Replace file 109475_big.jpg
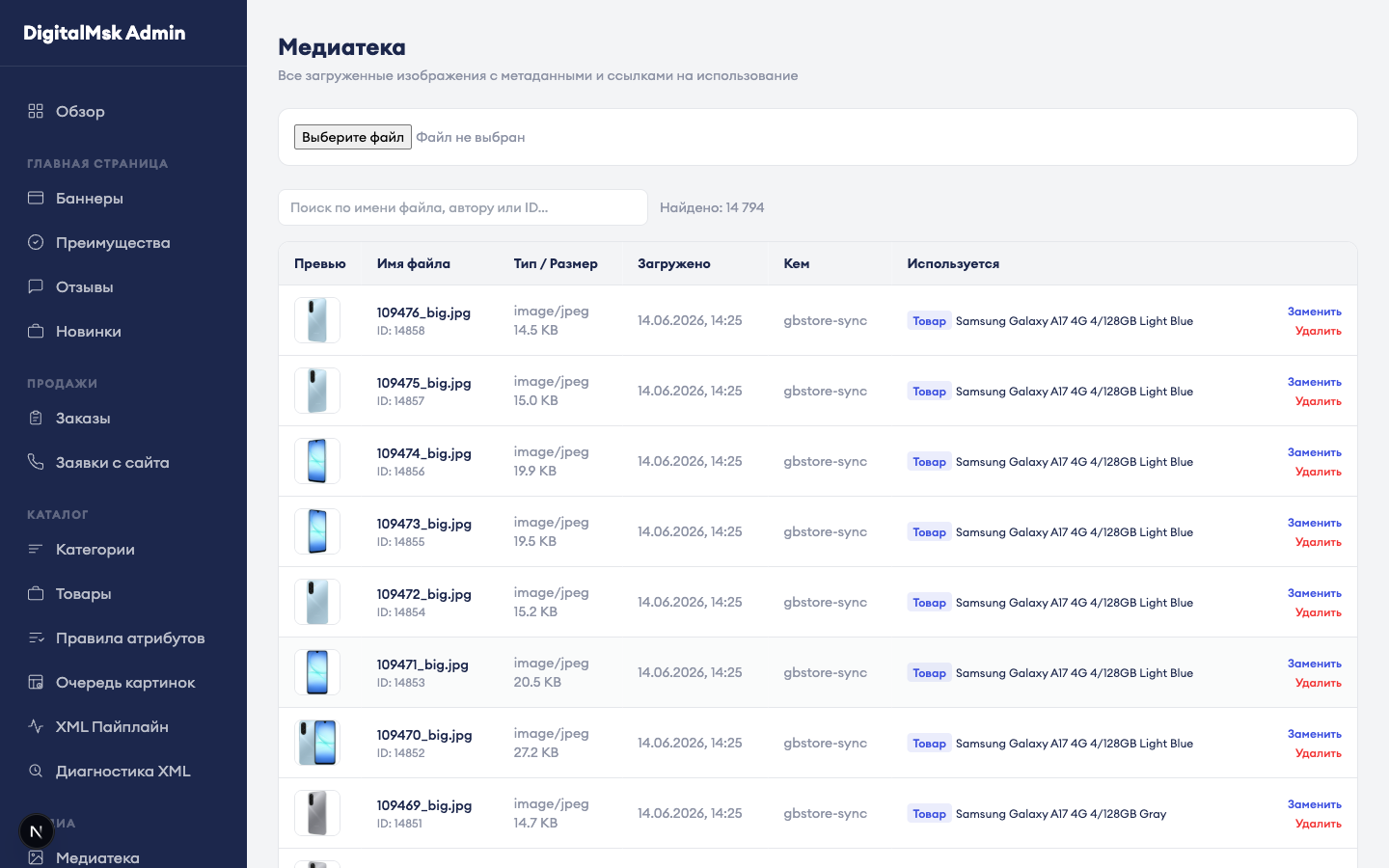The height and width of the screenshot is (868, 1389). coord(1315,382)
